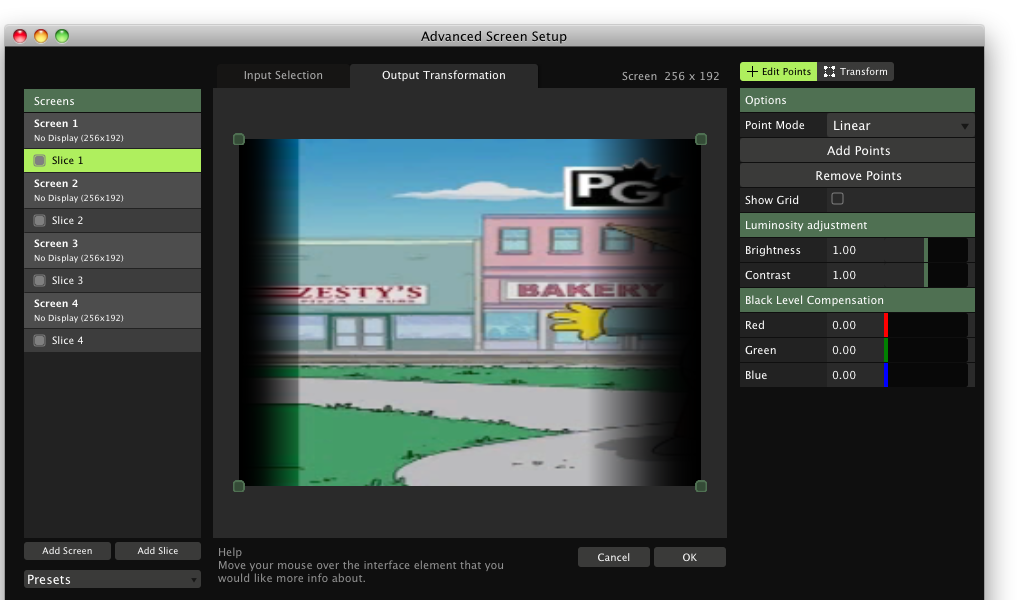Click the Add Slice button
This screenshot has height=600, width=1024.
click(x=157, y=551)
